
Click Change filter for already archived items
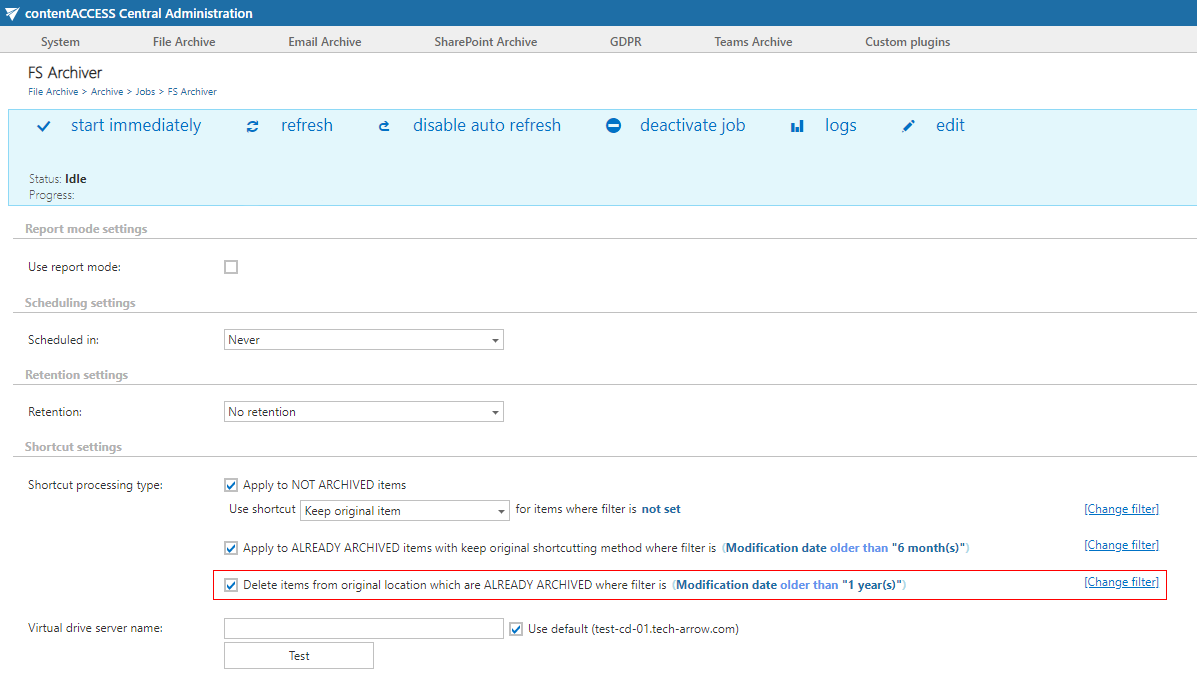coord(1121,544)
